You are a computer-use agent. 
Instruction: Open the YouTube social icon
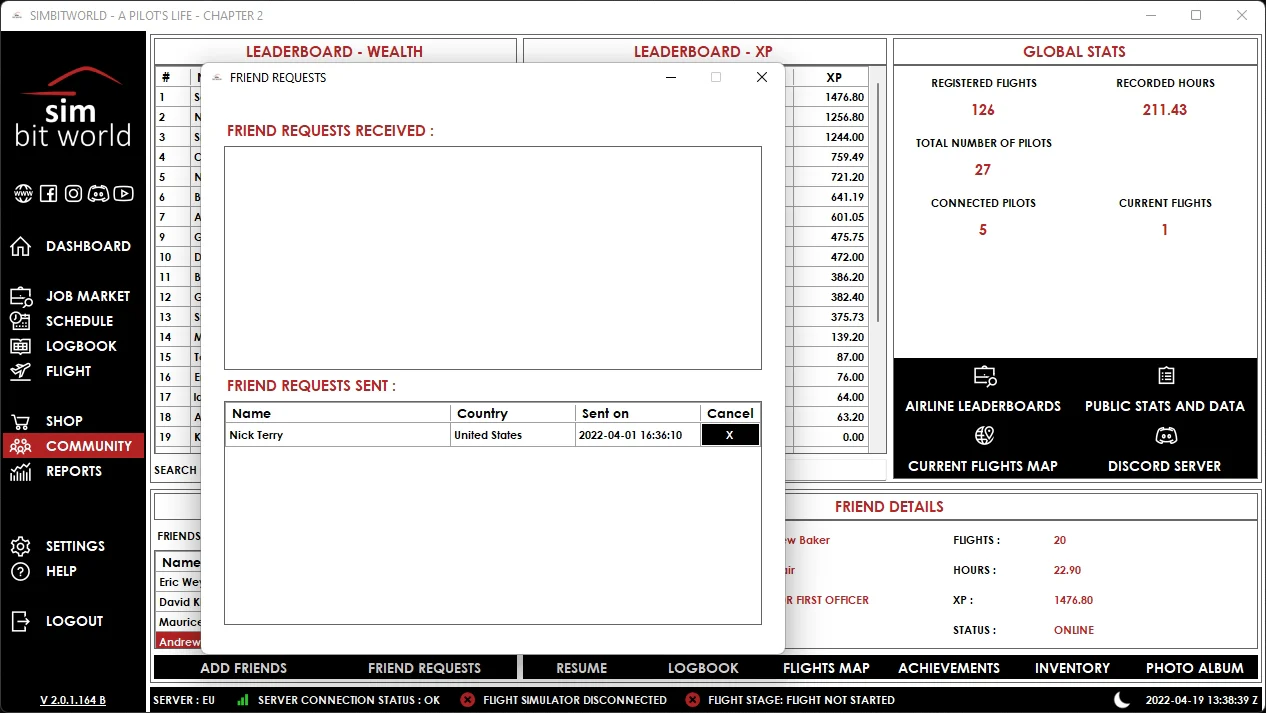pyautogui.click(x=124, y=194)
